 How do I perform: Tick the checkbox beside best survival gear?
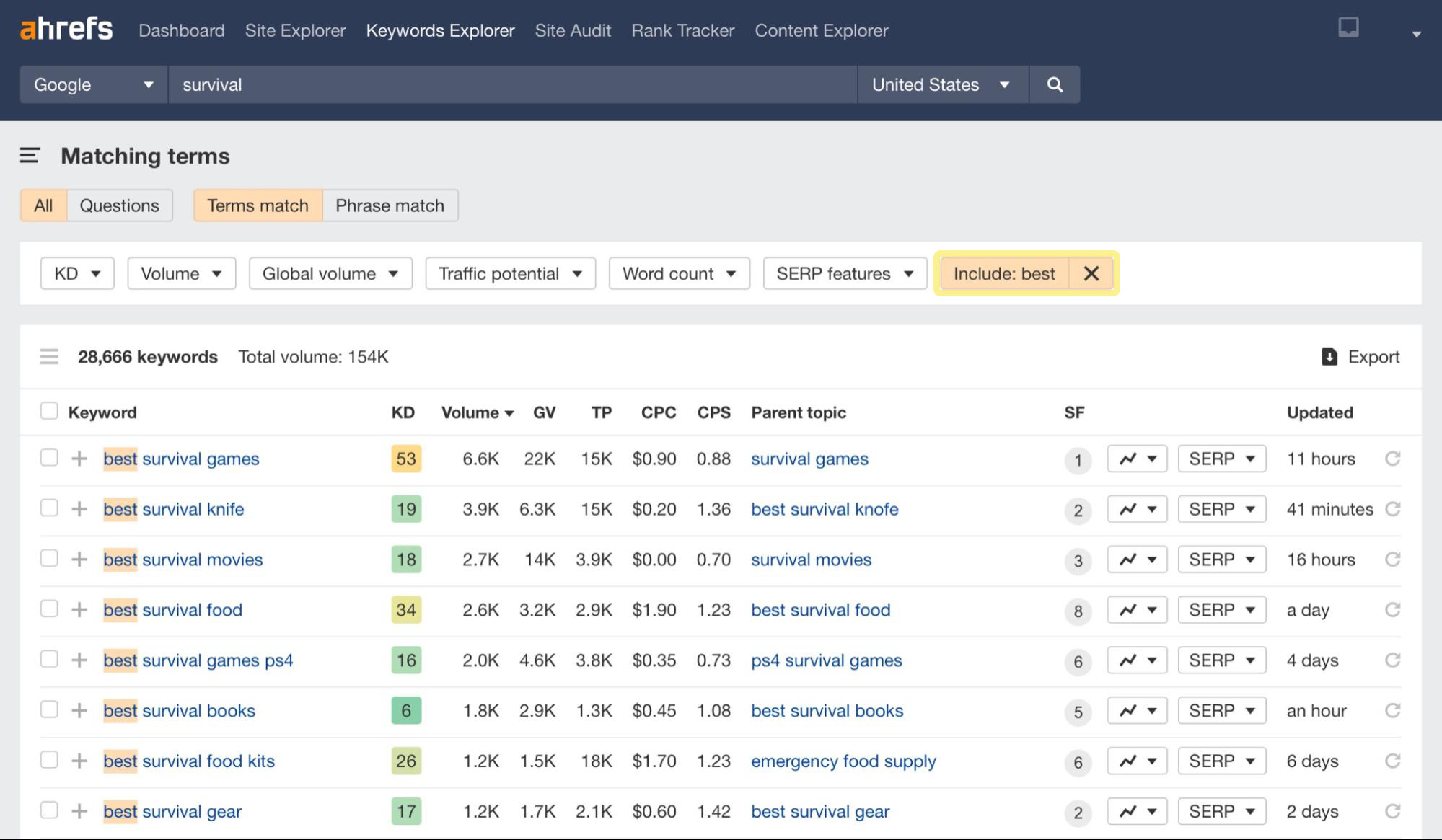(x=49, y=810)
